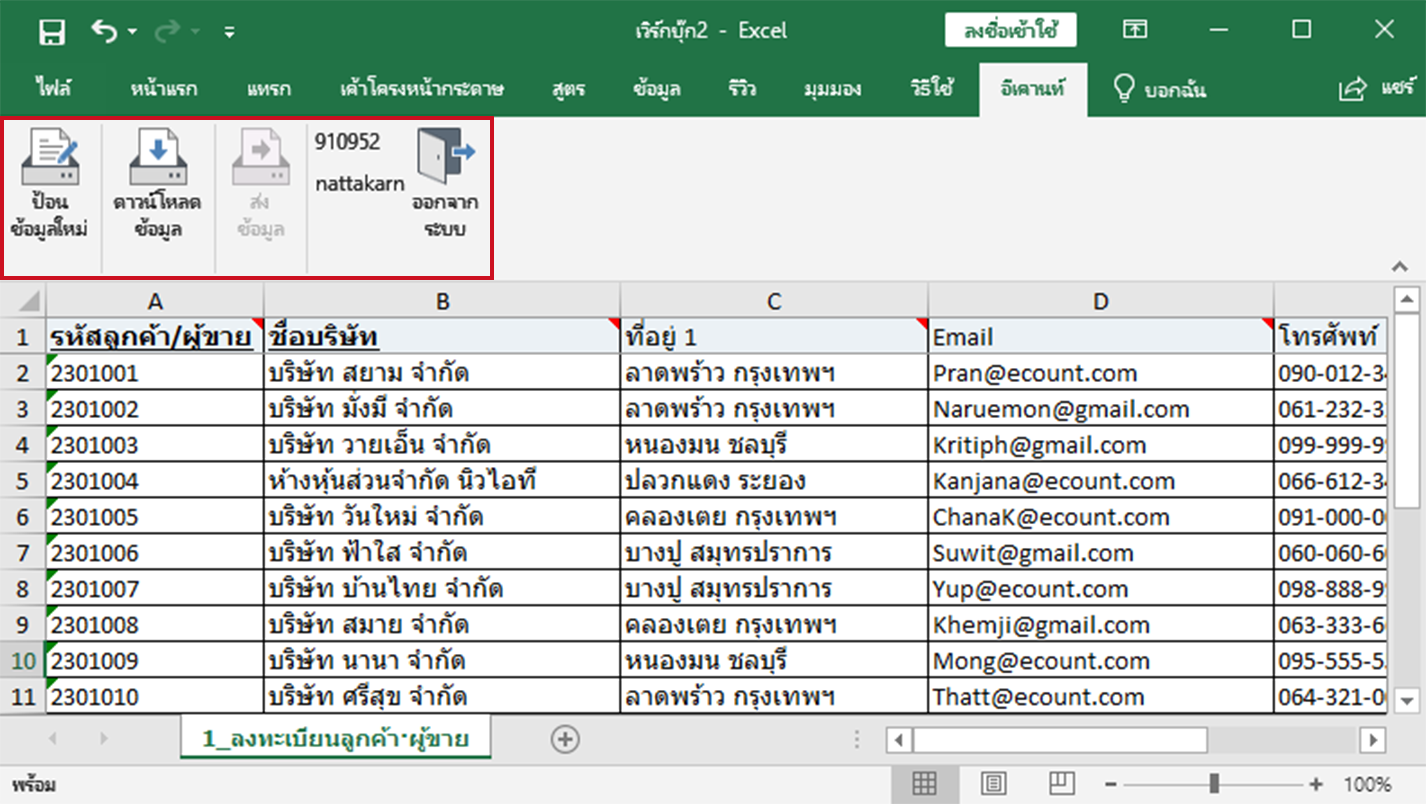Open the Undo history dropdown arrow
The image size is (1426, 804).
132,32
